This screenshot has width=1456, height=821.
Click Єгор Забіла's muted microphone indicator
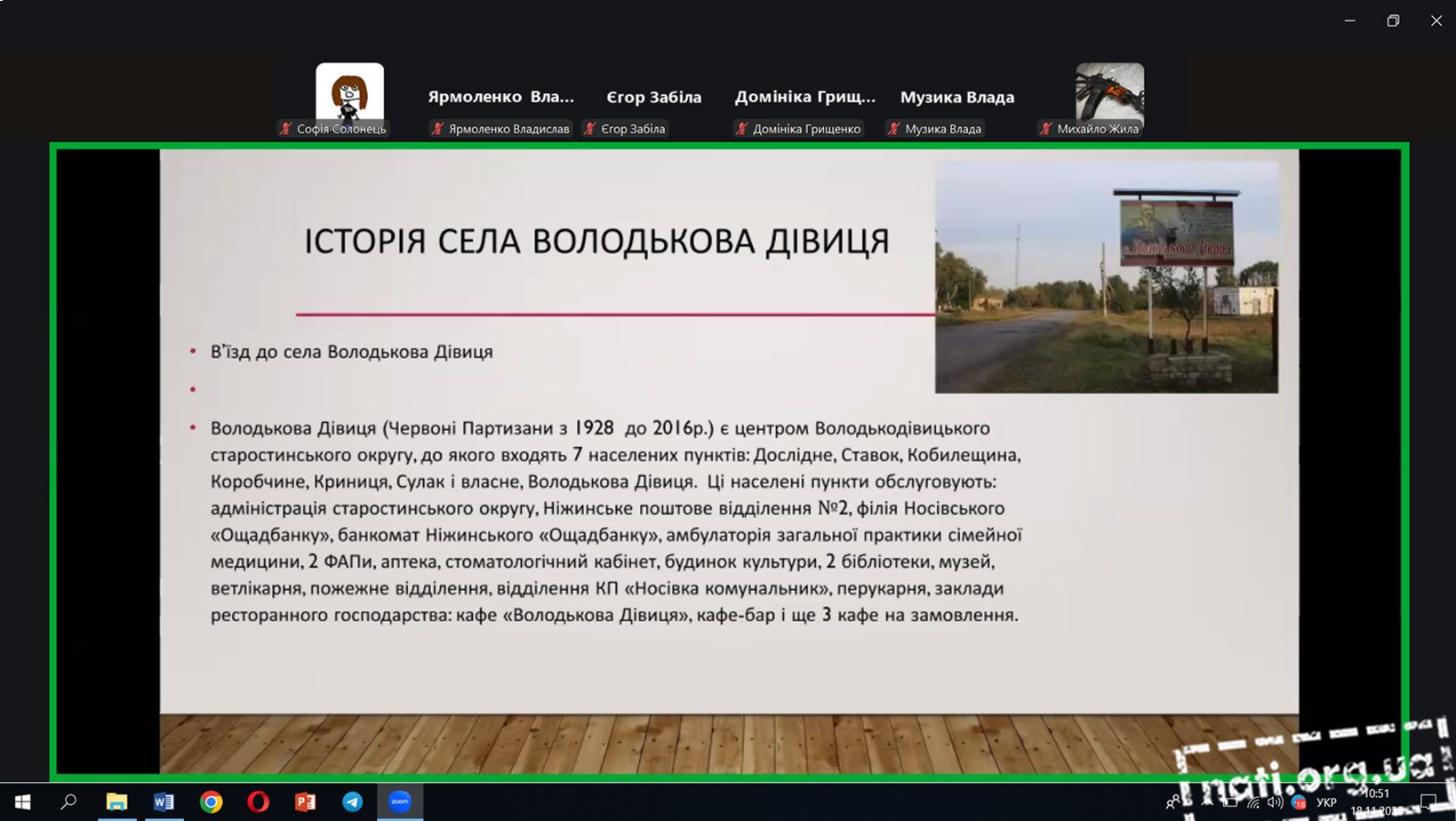[x=589, y=129]
